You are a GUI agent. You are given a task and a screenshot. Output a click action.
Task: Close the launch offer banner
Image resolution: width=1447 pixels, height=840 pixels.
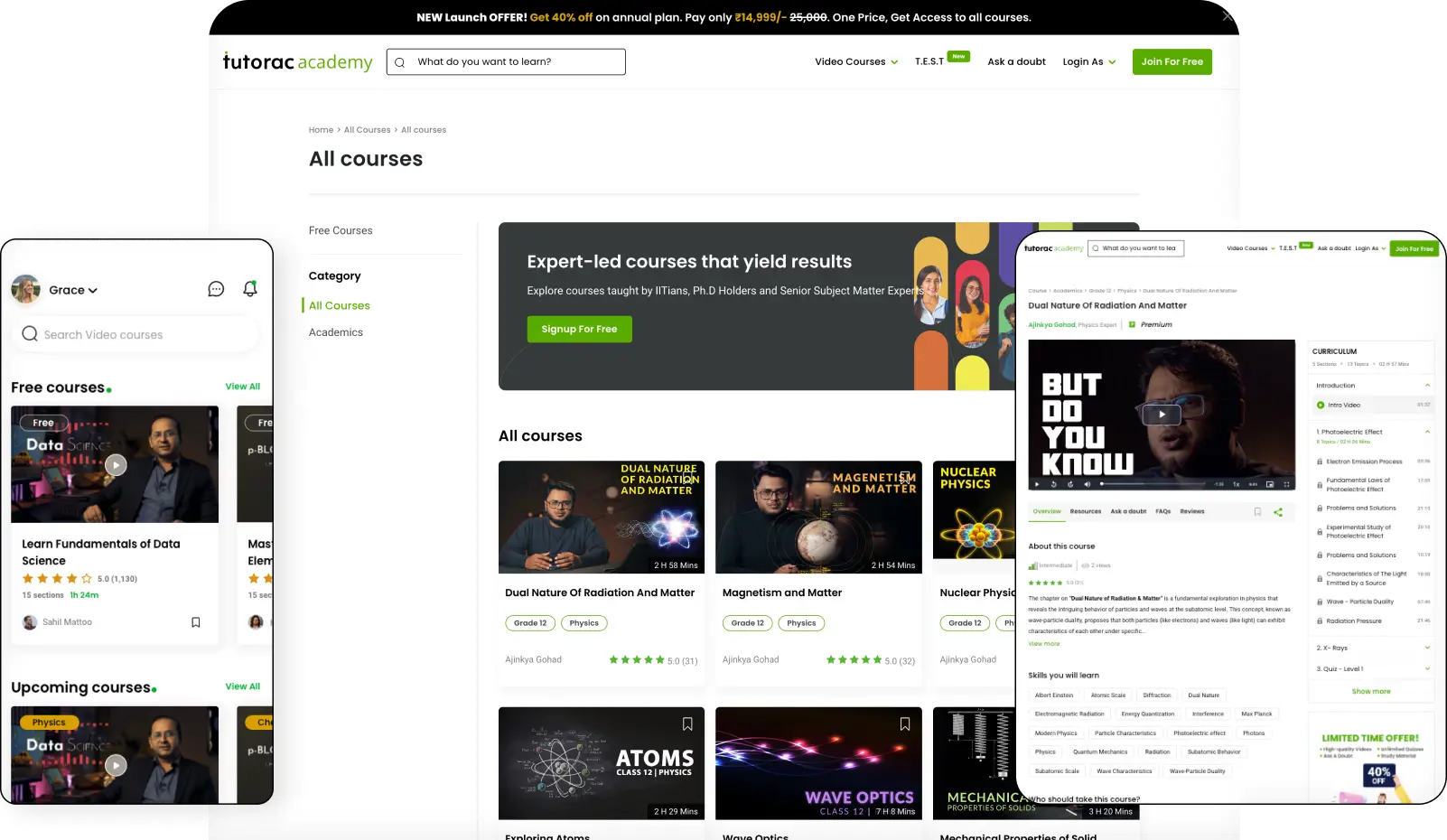pyautogui.click(x=1227, y=16)
